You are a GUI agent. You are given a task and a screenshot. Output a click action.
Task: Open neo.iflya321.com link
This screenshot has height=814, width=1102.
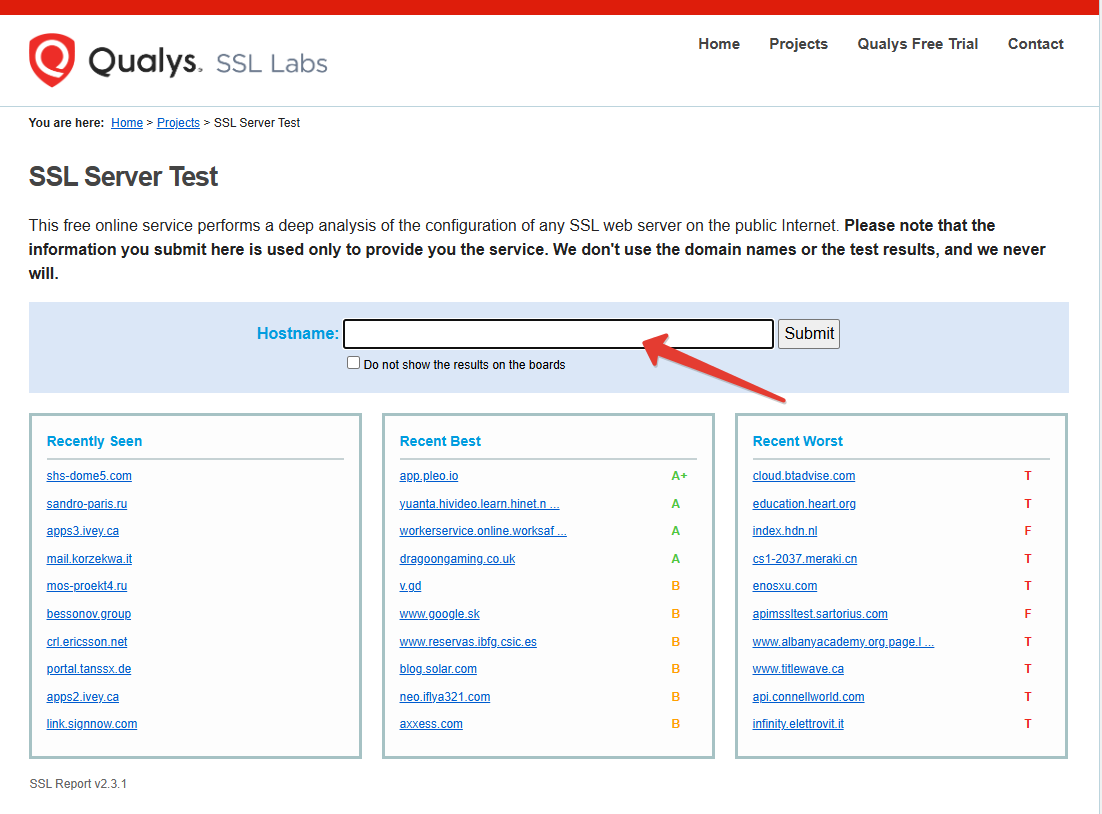point(445,697)
